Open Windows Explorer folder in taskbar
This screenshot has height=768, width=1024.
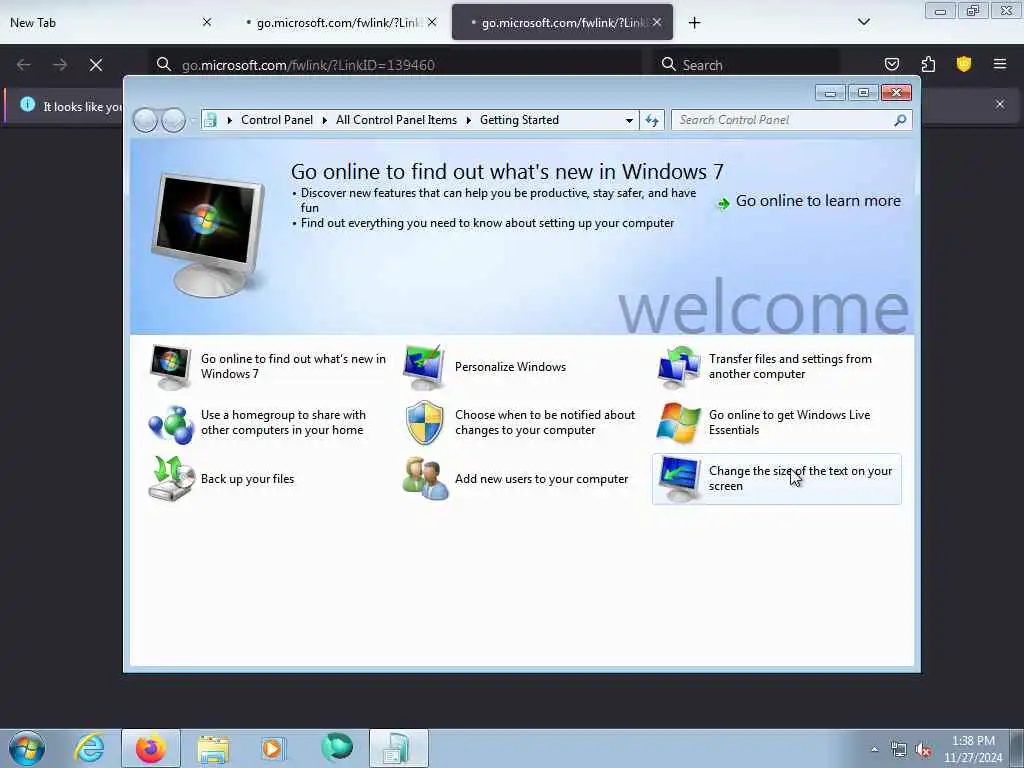213,749
